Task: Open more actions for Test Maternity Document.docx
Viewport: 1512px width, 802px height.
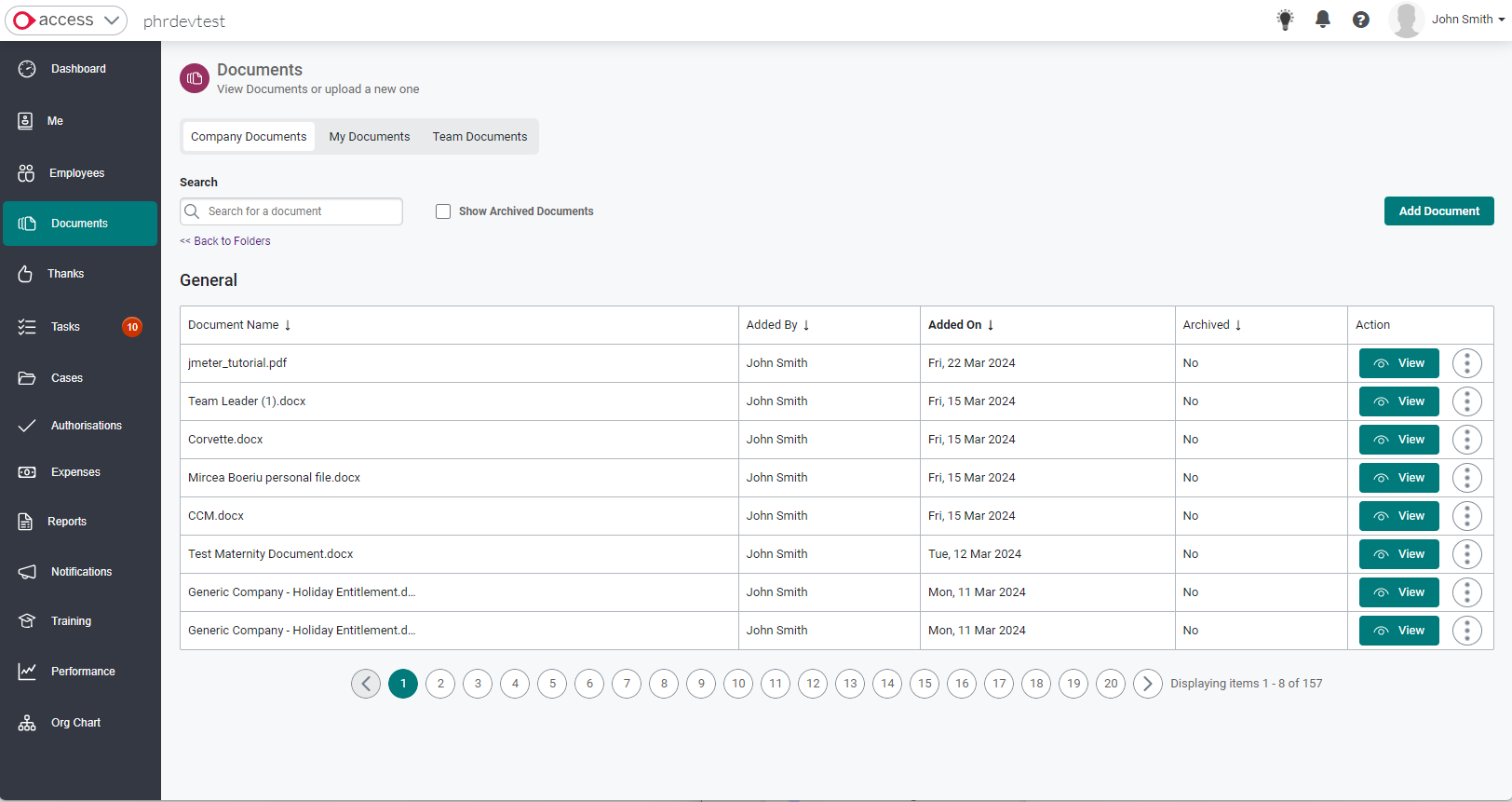Action: [x=1467, y=554]
